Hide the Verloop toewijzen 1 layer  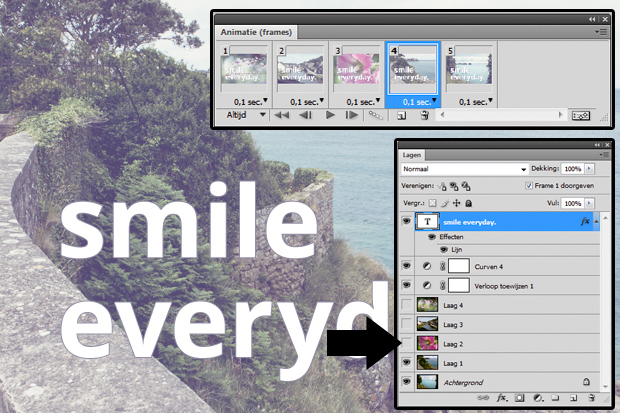pyautogui.click(x=406, y=284)
